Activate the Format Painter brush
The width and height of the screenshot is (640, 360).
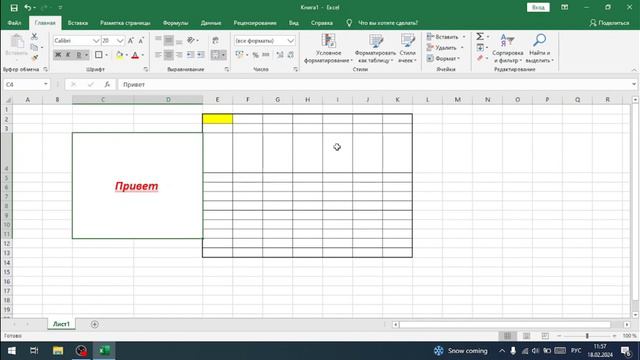point(34,58)
